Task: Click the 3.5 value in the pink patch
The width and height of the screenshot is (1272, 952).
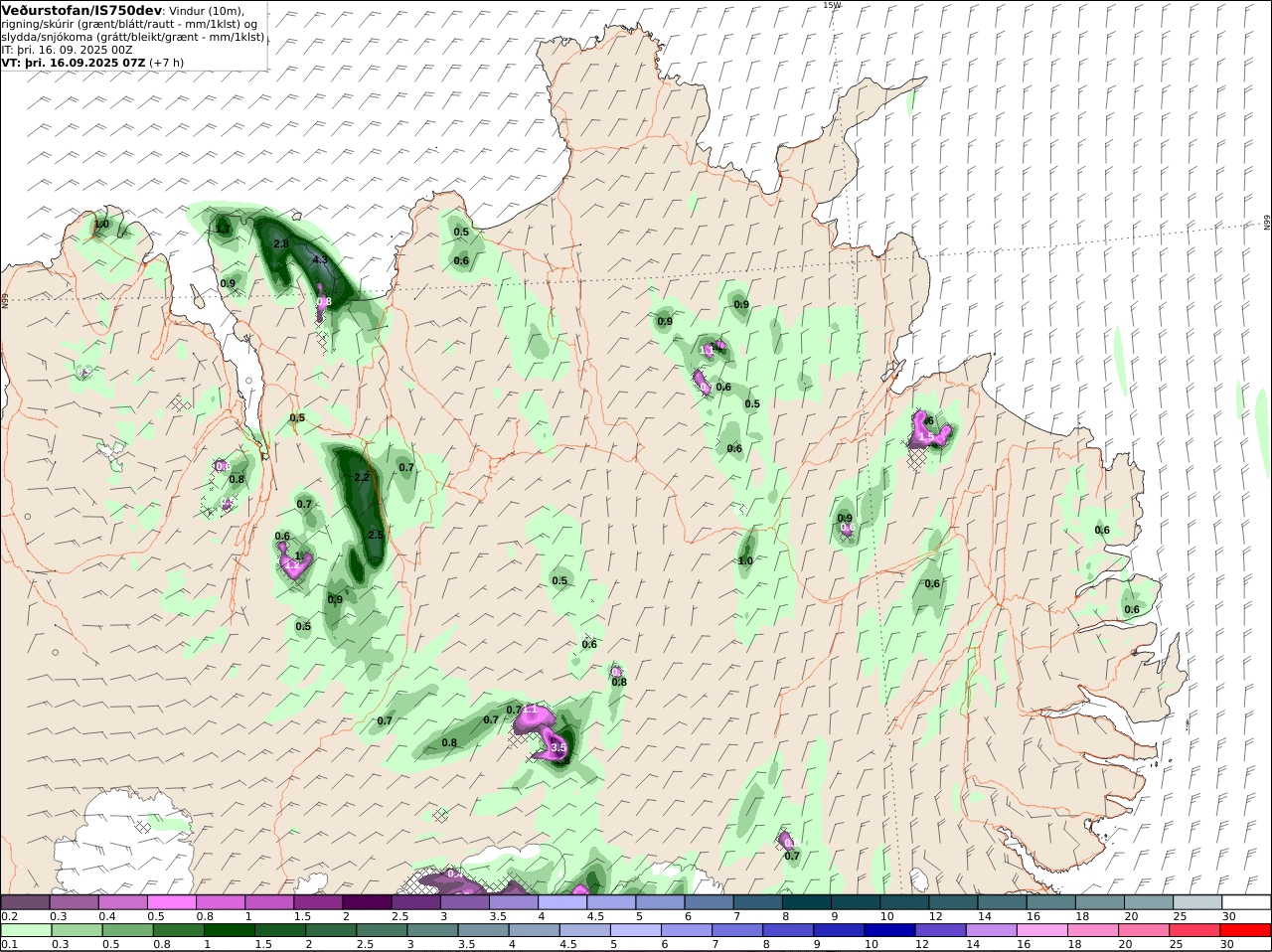Action: tap(558, 747)
